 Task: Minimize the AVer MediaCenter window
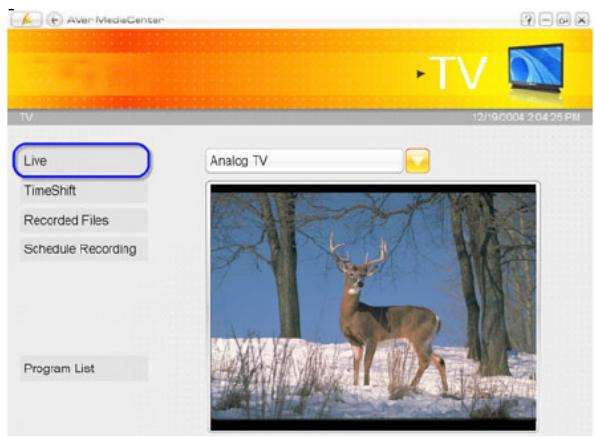tap(545, 19)
